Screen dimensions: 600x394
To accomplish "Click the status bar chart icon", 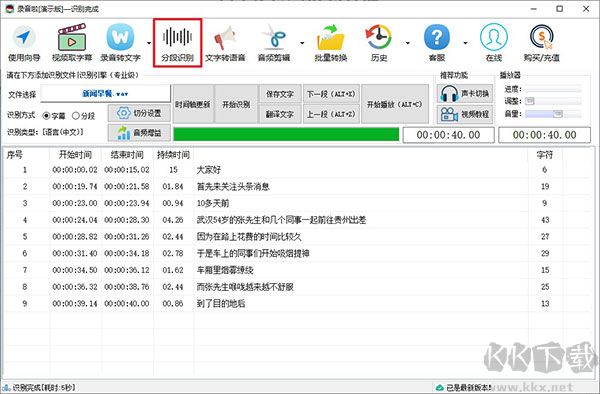I will coord(6,387).
